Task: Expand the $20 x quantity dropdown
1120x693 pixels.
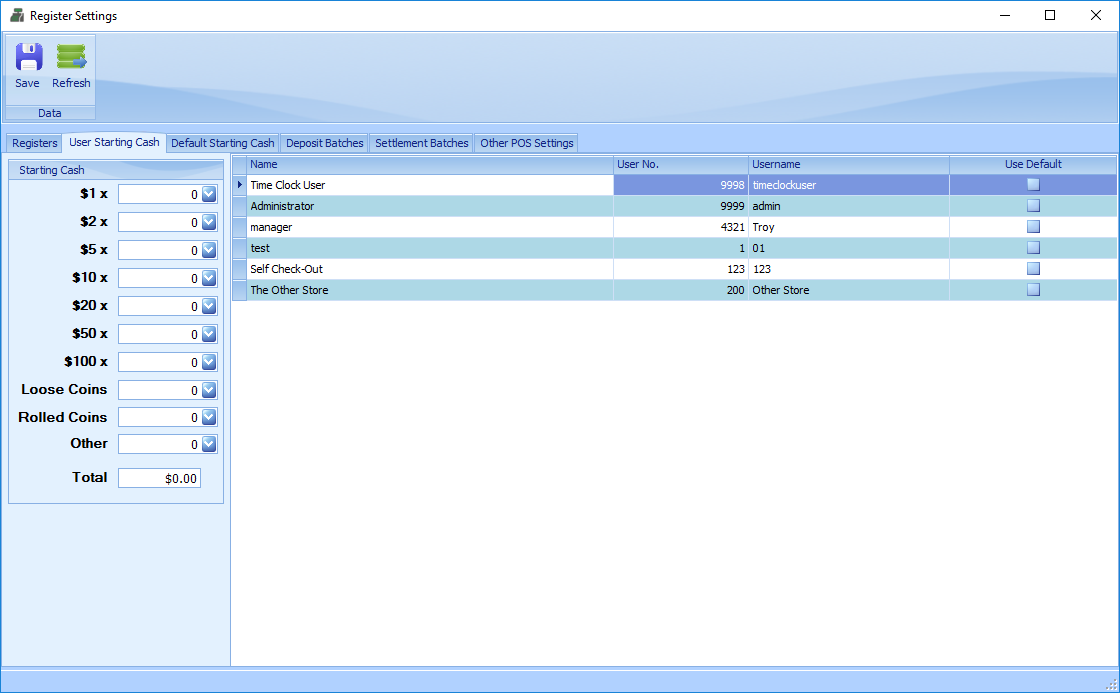Action: [209, 306]
